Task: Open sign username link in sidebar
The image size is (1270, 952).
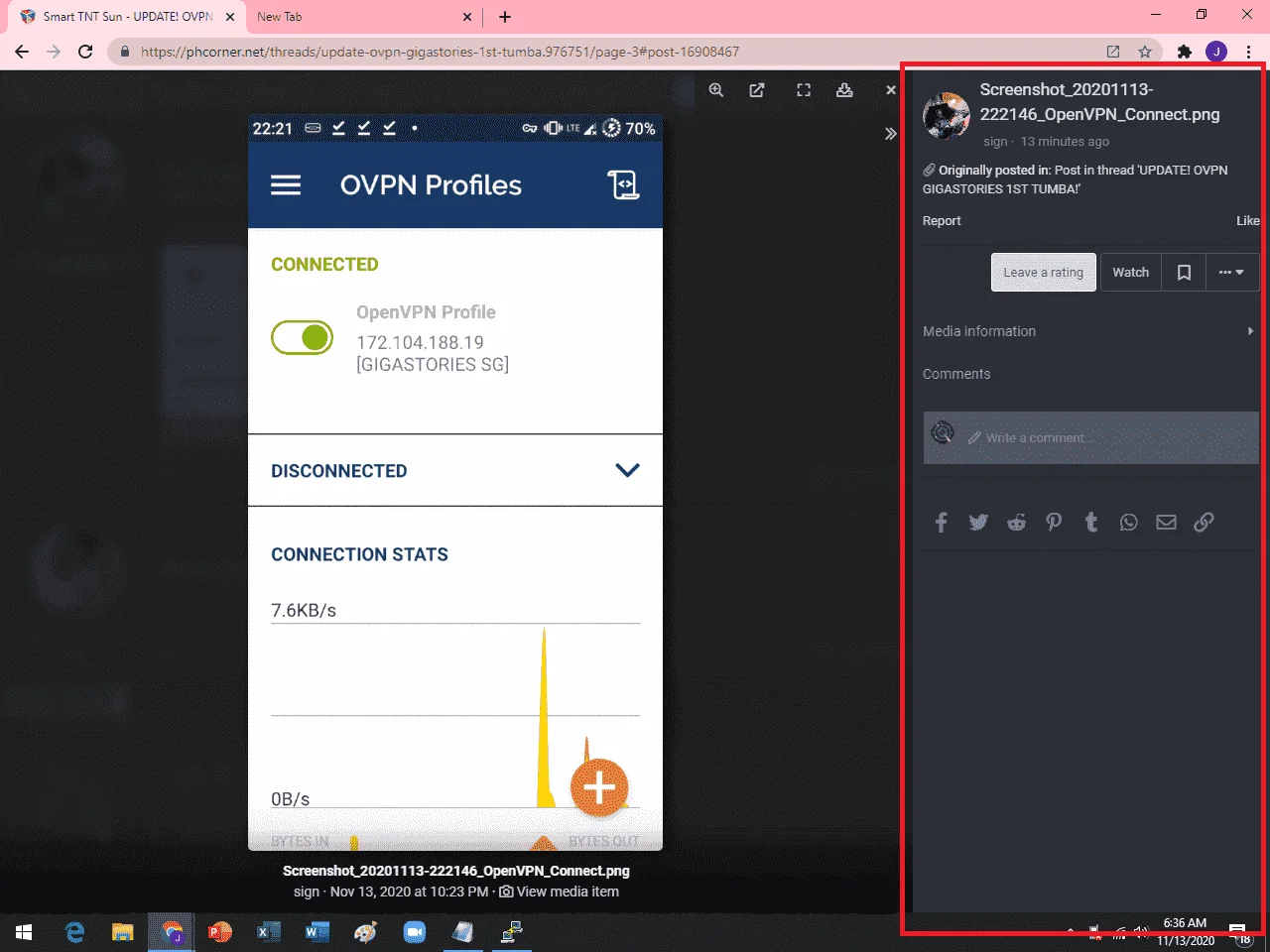Action: click(995, 142)
